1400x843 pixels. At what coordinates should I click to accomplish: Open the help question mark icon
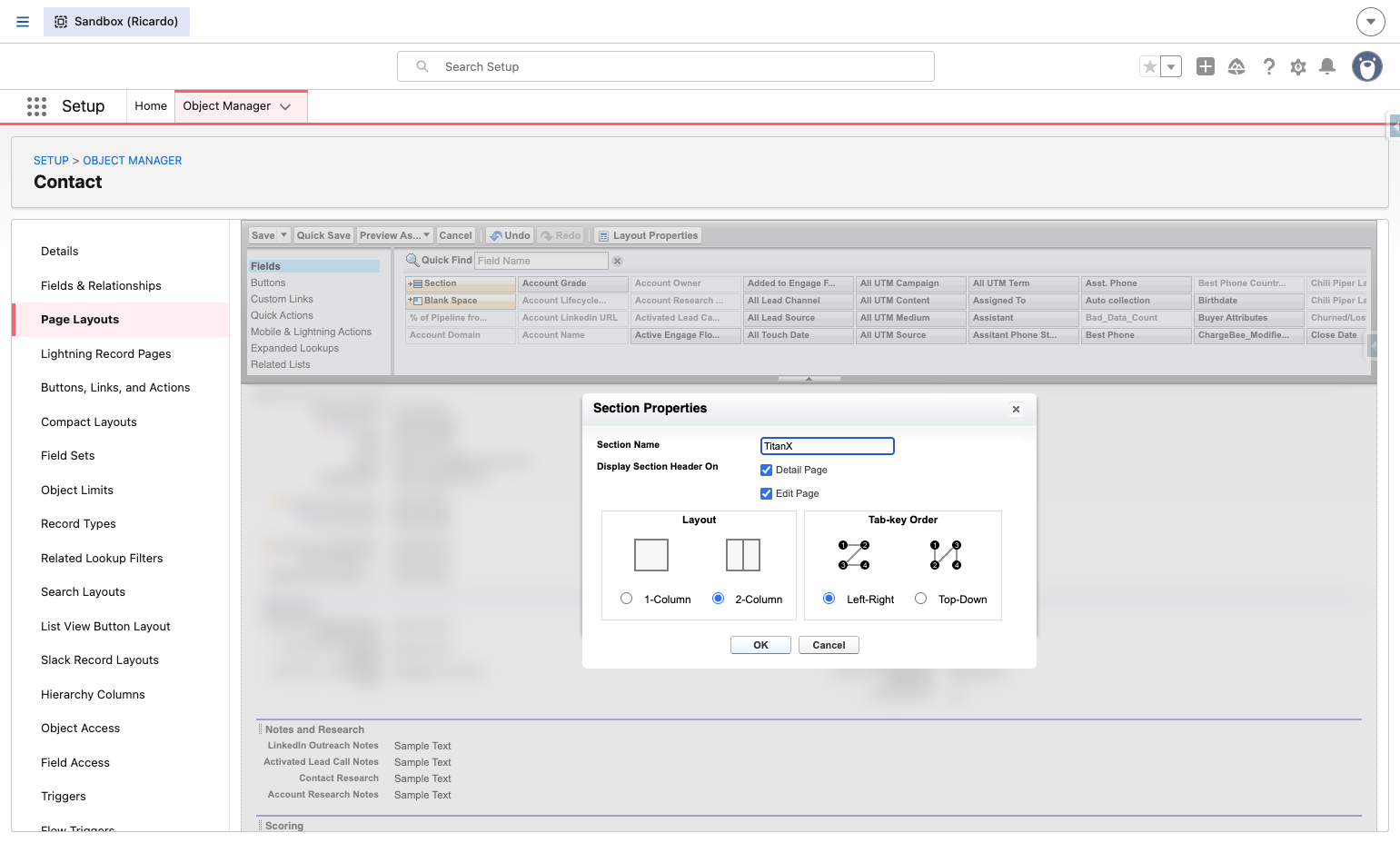[x=1269, y=66]
